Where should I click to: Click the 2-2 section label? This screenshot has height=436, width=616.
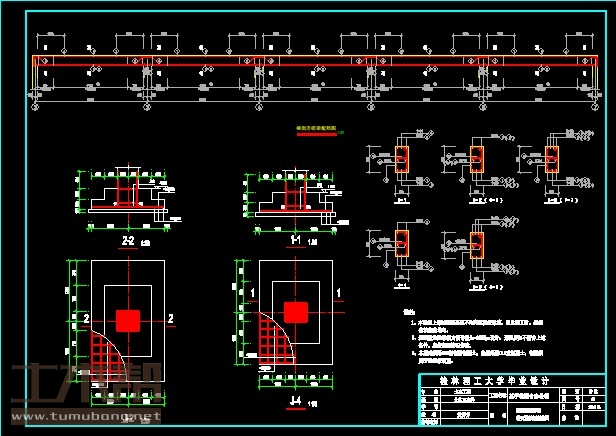128,242
